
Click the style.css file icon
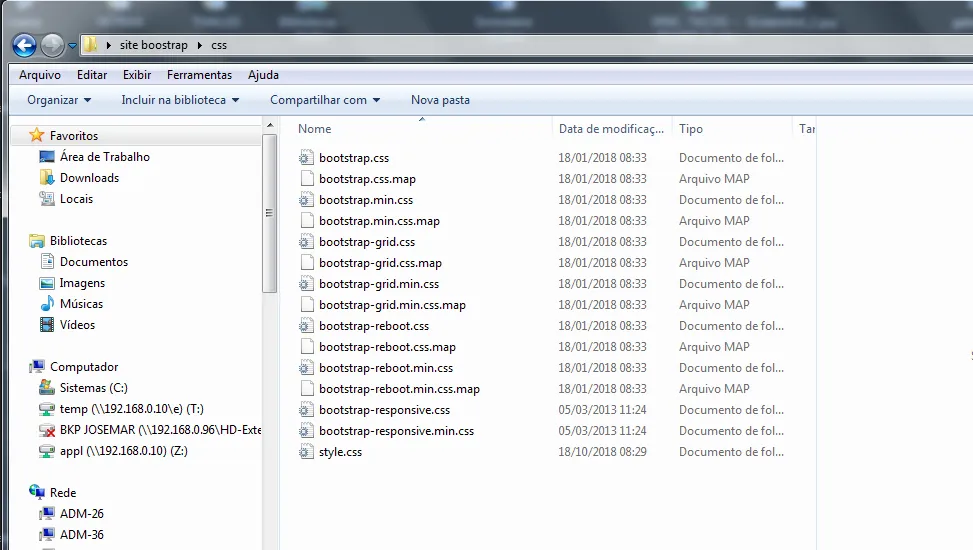(x=306, y=451)
